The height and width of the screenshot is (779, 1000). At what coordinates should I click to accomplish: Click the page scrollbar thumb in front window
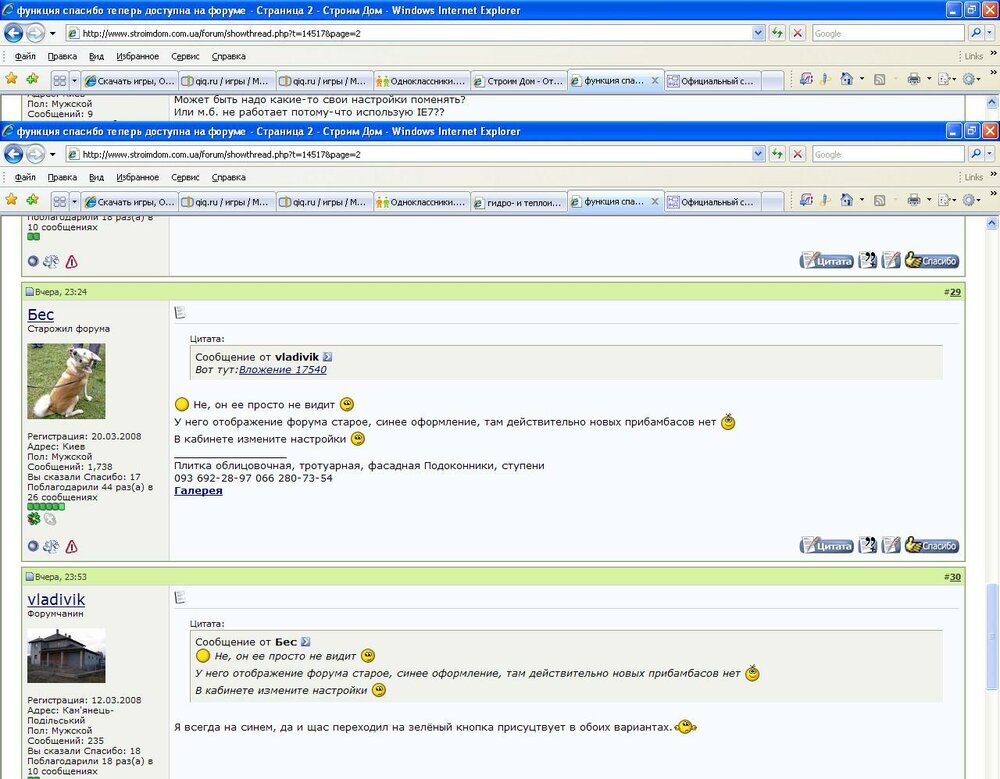pyautogui.click(x=992, y=636)
